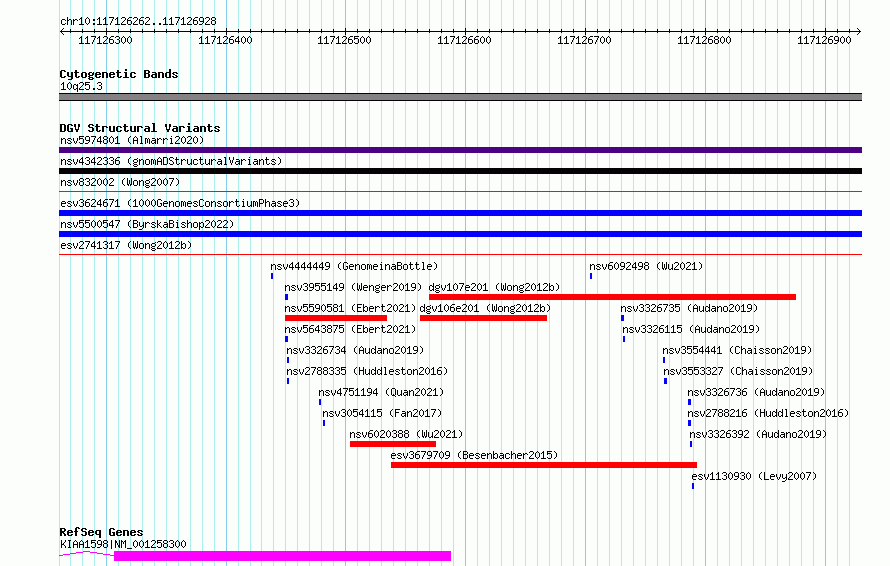Click nsv2788335 (Huddleston2016) label
The image size is (890, 566).
367,371
